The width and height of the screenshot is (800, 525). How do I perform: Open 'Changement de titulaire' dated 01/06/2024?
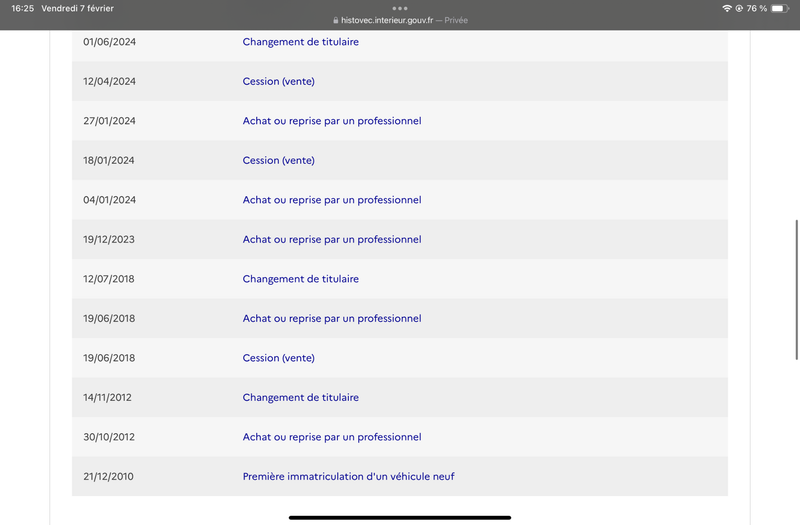point(301,42)
